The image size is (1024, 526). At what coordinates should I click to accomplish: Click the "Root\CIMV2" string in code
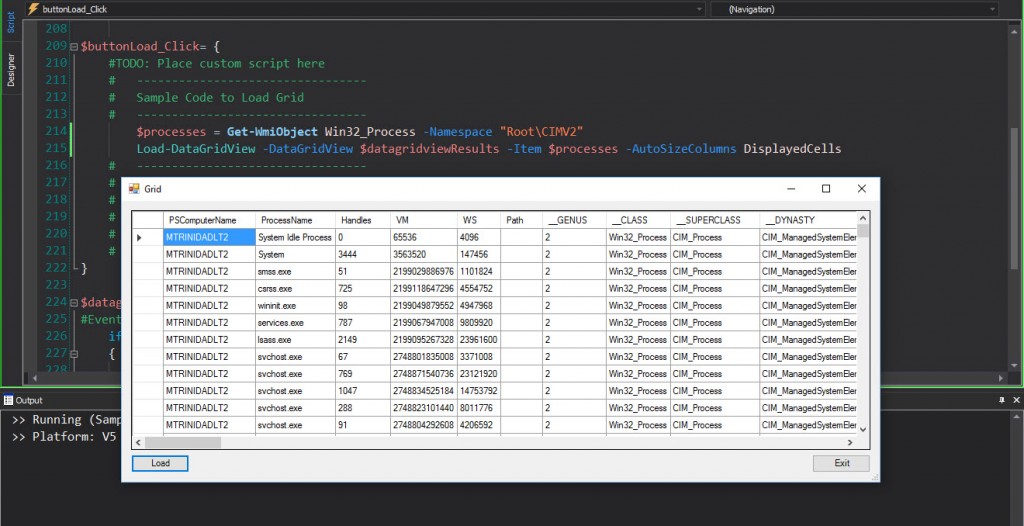pos(541,131)
